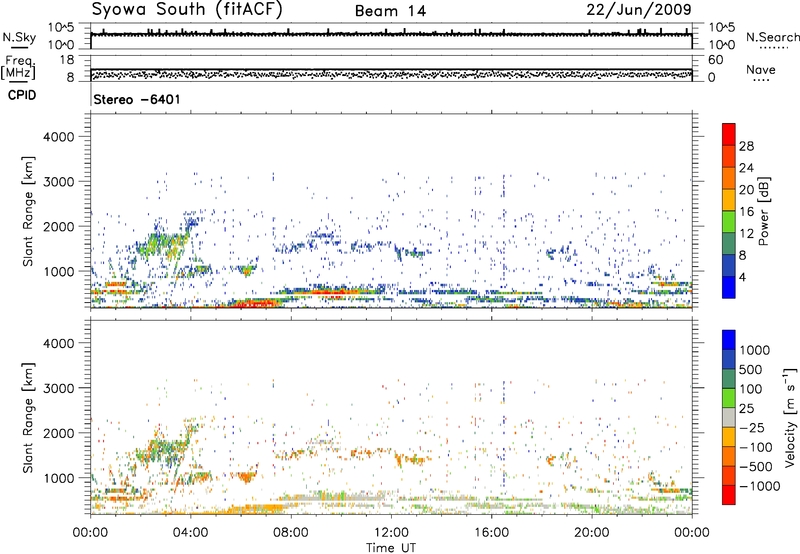This screenshot has height=554, width=800.
Task: Select the -500 label on Velocity colorbar
Action: tap(756, 466)
